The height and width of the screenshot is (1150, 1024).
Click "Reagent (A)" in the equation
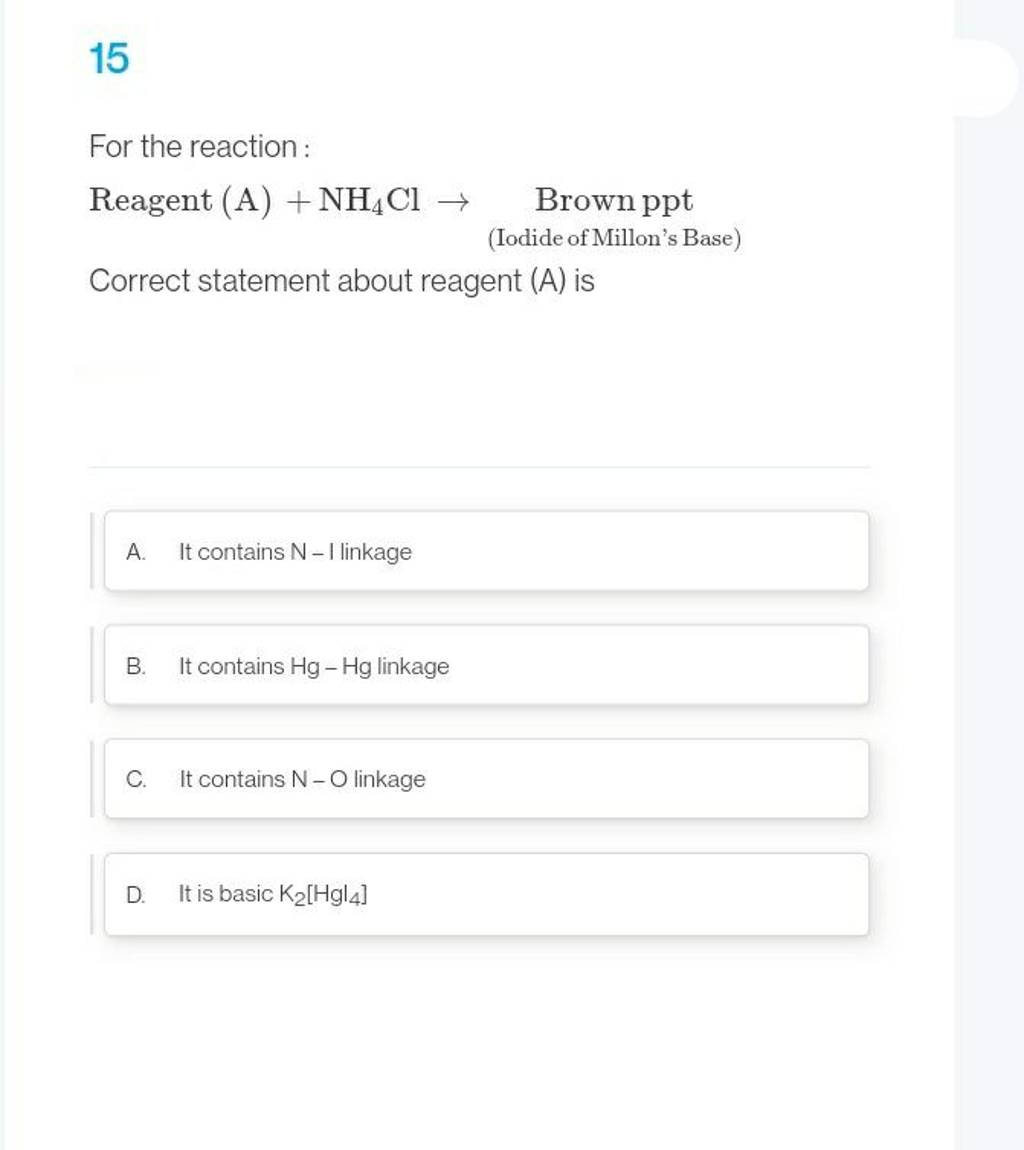click(x=178, y=200)
